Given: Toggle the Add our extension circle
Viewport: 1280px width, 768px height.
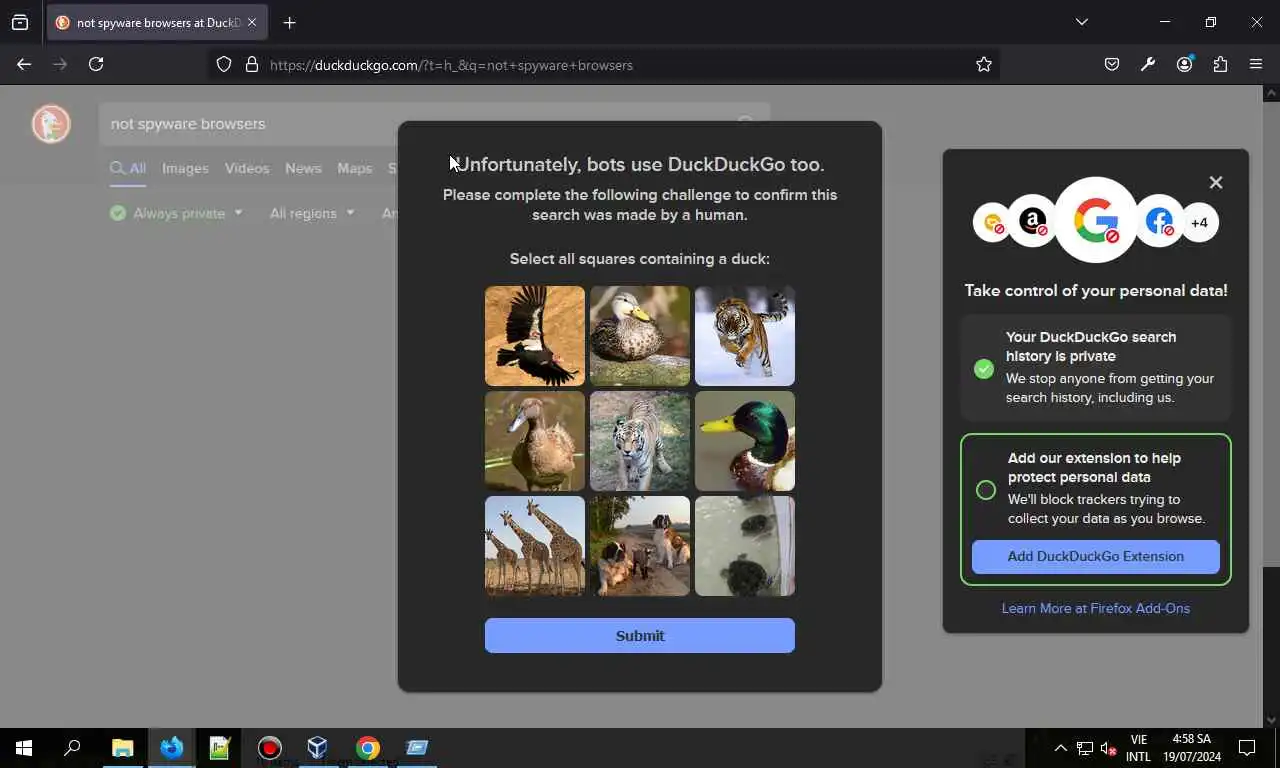Looking at the screenshot, I should coord(986,490).
